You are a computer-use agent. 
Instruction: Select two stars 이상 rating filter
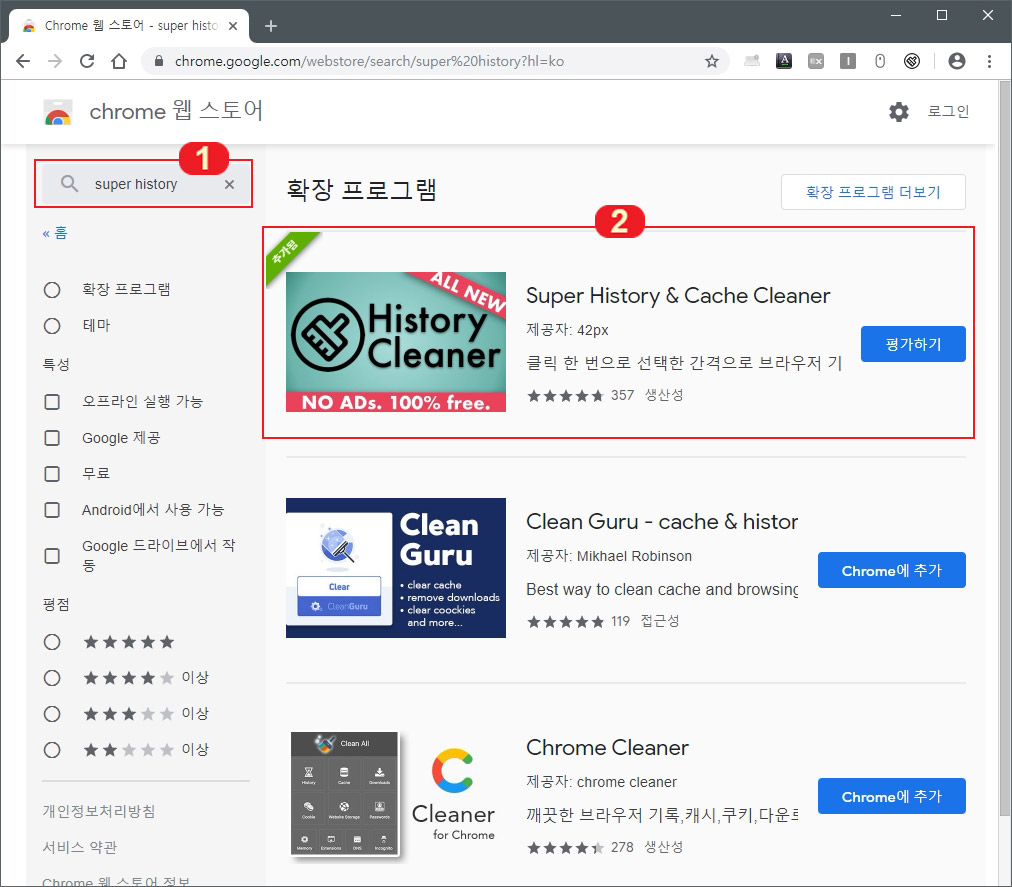(52, 750)
